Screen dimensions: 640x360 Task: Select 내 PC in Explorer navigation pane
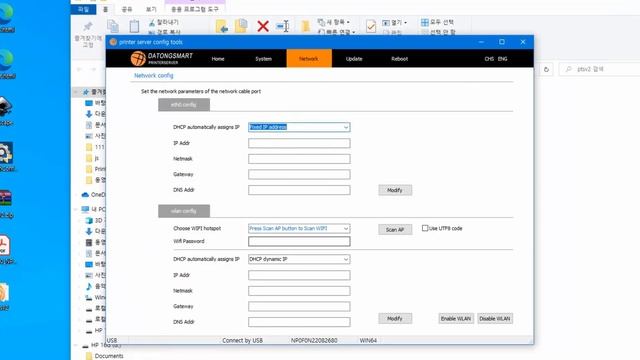[x=93, y=209]
